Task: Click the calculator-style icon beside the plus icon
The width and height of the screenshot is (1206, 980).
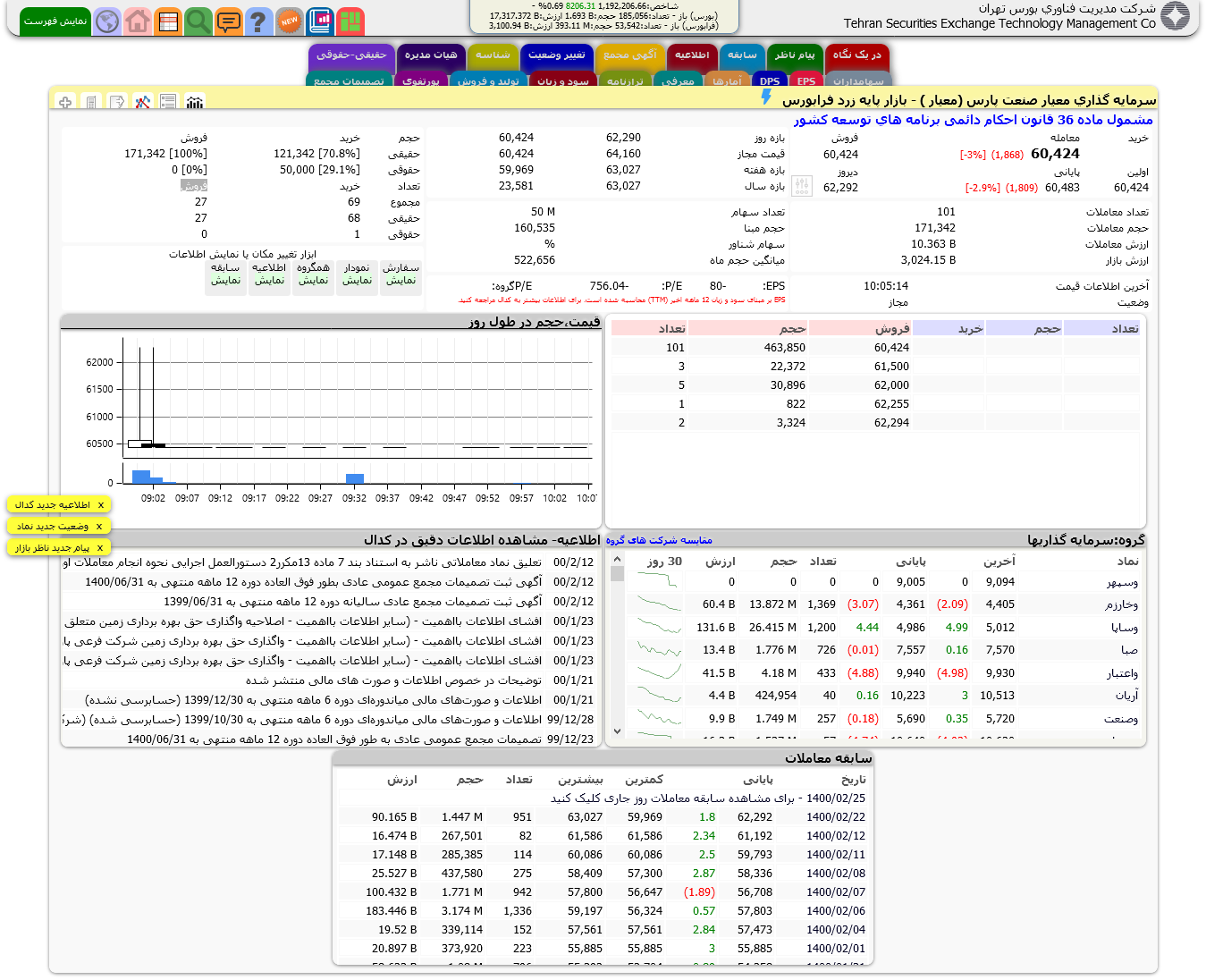Action: pyautogui.click(x=91, y=102)
